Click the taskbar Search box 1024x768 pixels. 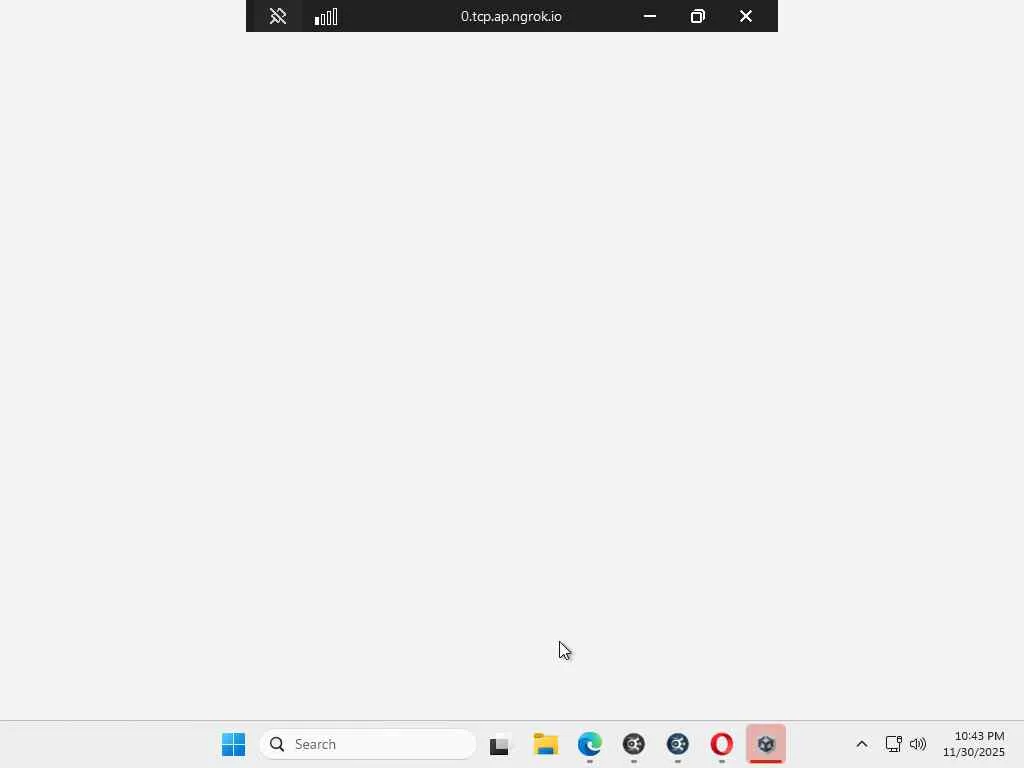pos(368,744)
